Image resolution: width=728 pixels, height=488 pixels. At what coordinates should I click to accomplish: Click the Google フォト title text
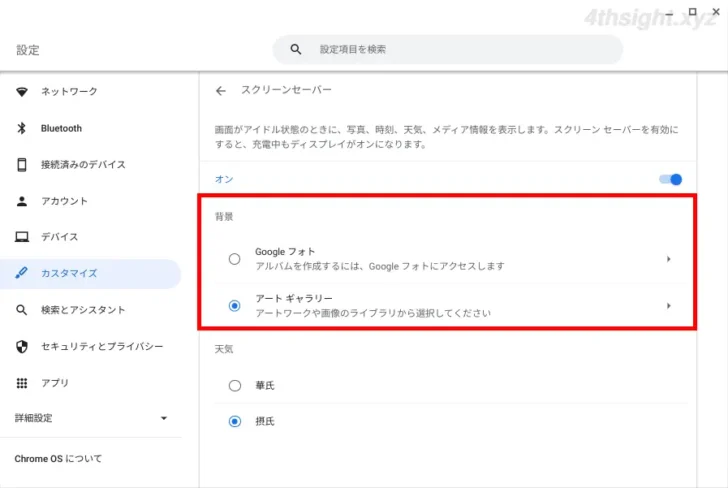click(x=285, y=252)
